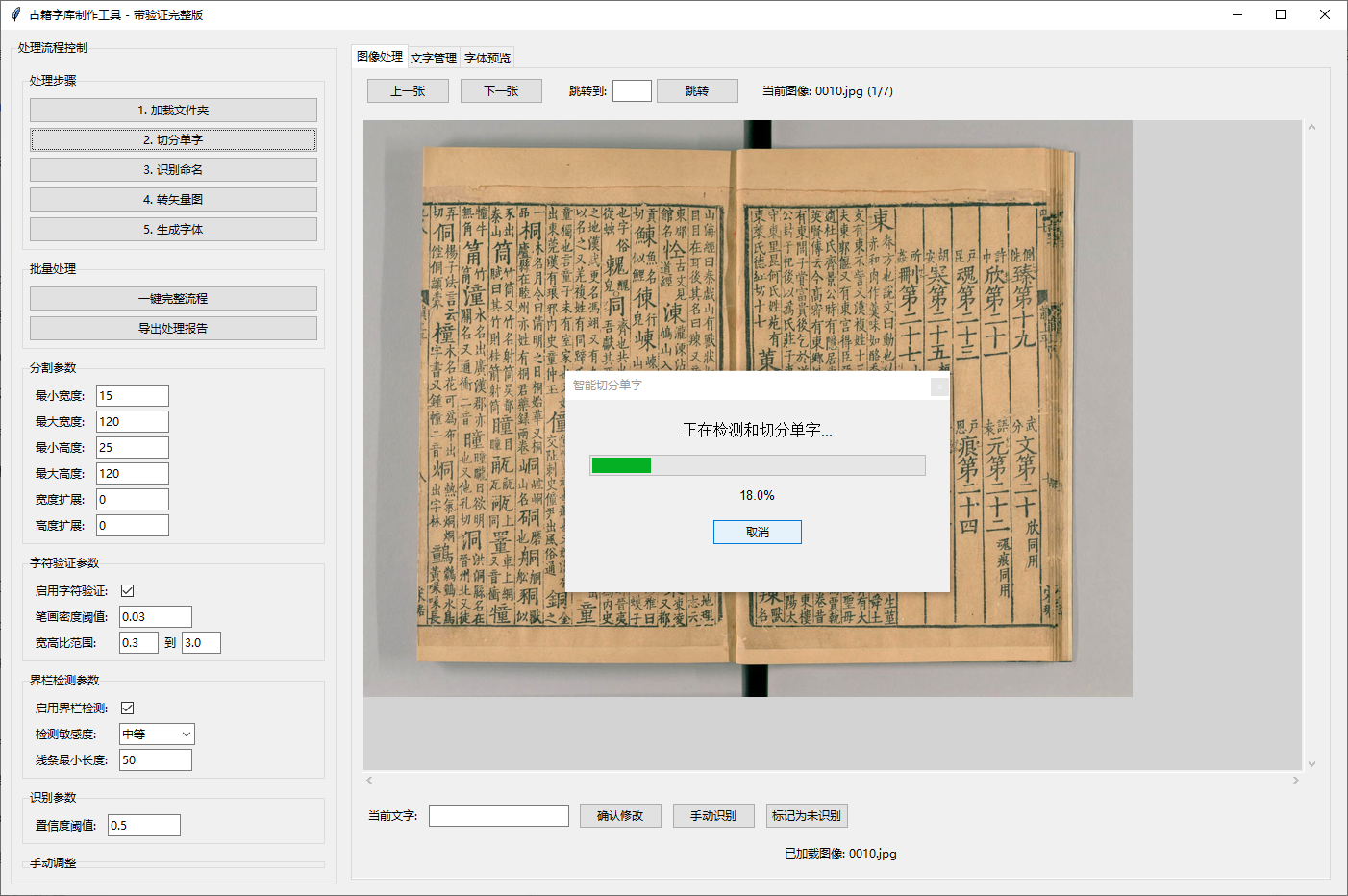This screenshot has width=1348, height=896.
Task: Launch 一键完整流程 batch process
Action: pyautogui.click(x=173, y=298)
